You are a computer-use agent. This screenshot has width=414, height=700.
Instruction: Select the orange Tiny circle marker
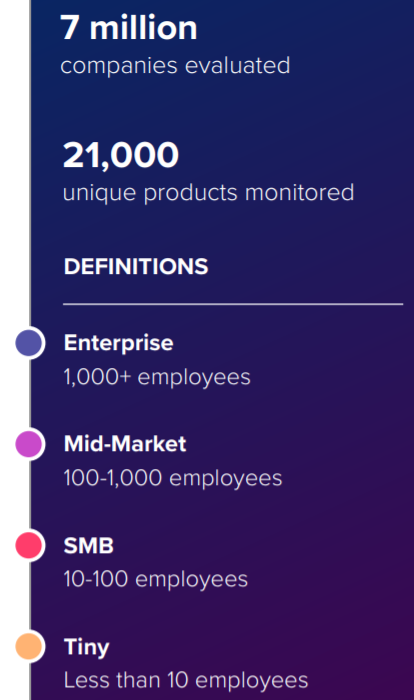click(x=29, y=646)
